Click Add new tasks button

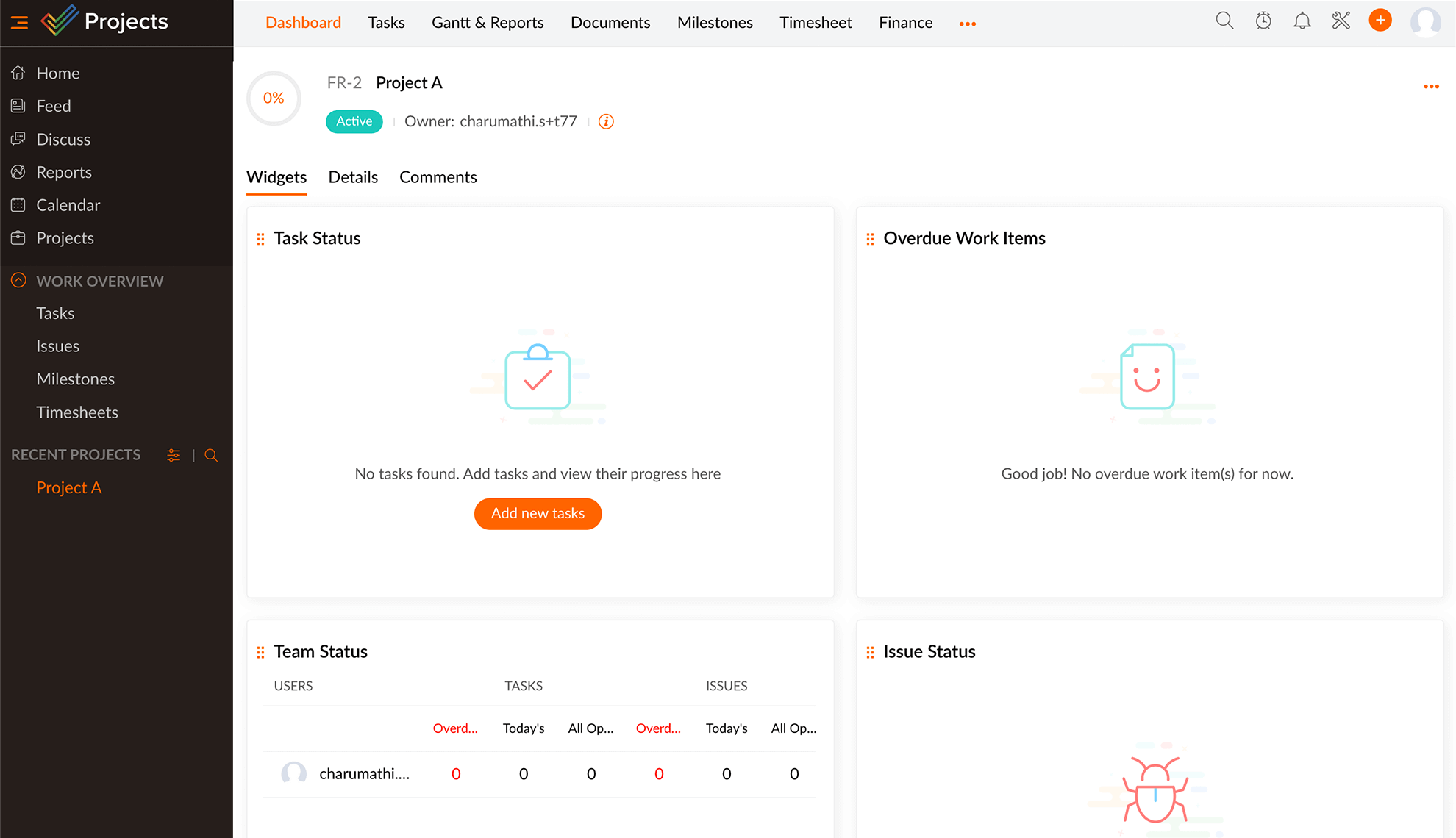coord(537,513)
